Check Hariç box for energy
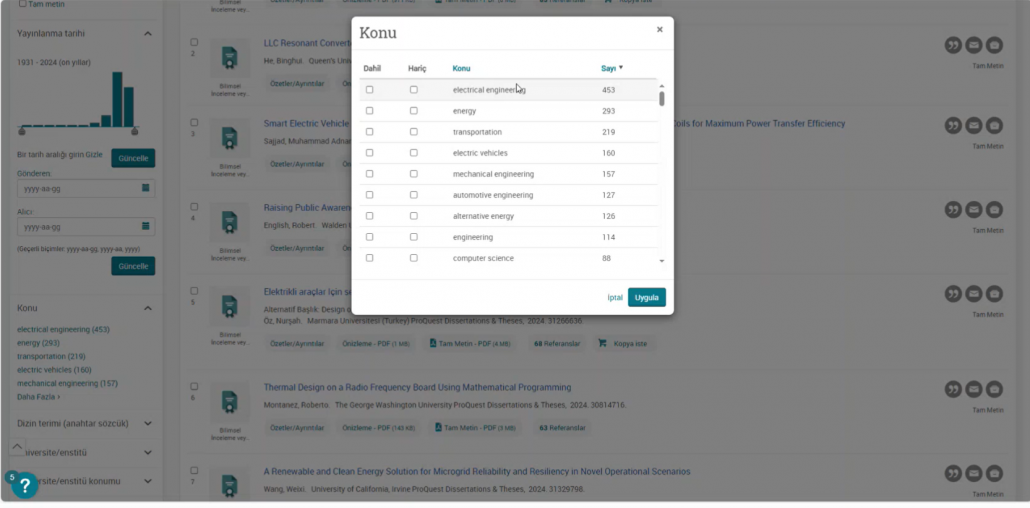The width and height of the screenshot is (1030, 508). coord(413,111)
